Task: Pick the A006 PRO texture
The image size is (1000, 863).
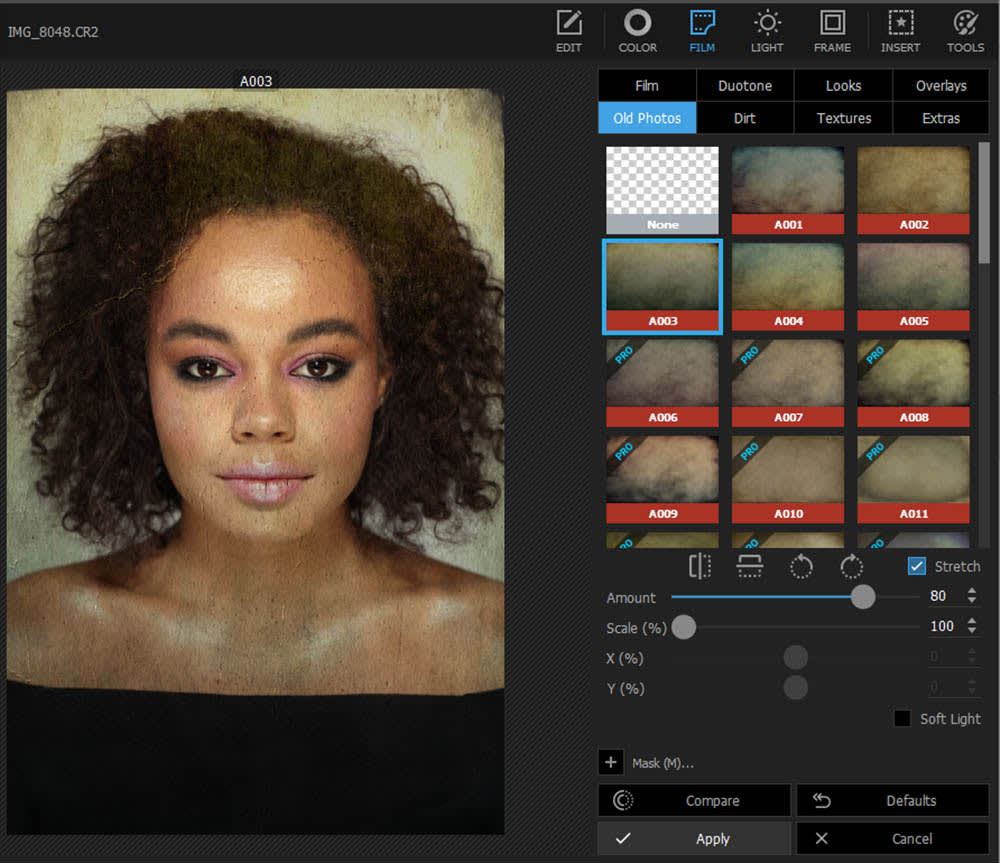Action: (662, 383)
